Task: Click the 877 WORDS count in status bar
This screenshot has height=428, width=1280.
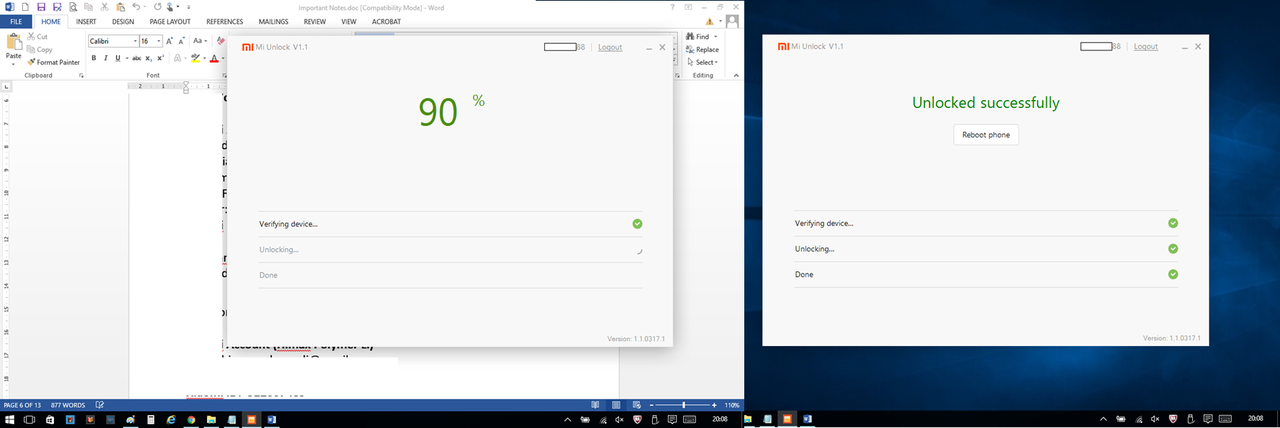Action: pyautogui.click(x=67, y=405)
